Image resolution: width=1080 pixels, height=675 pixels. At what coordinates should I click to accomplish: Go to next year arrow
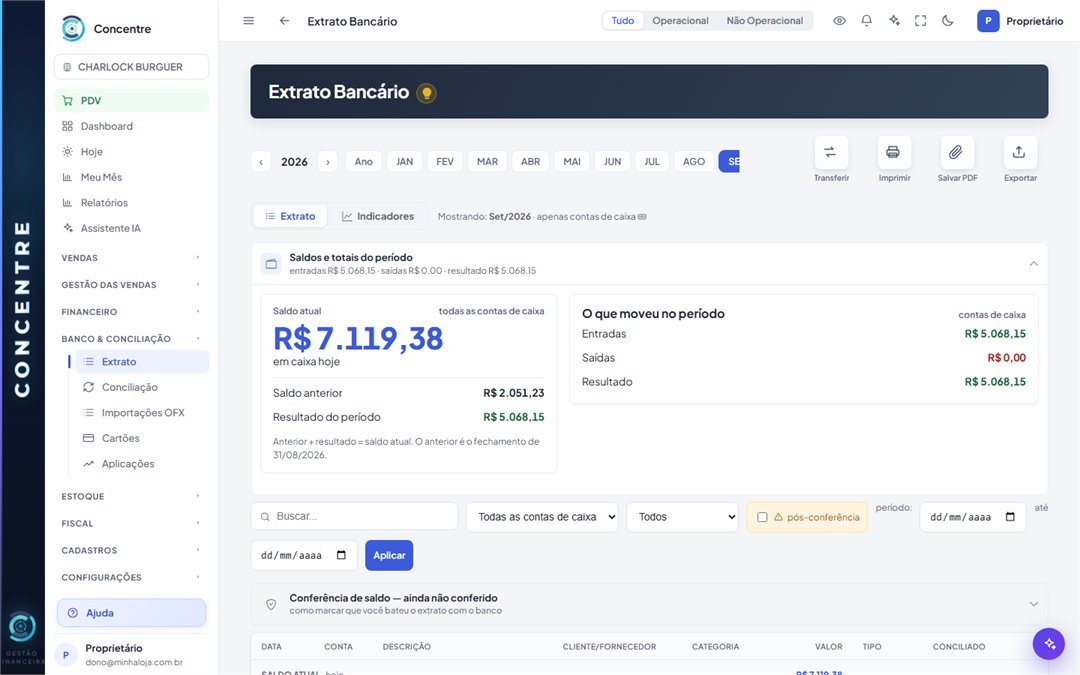coord(328,162)
